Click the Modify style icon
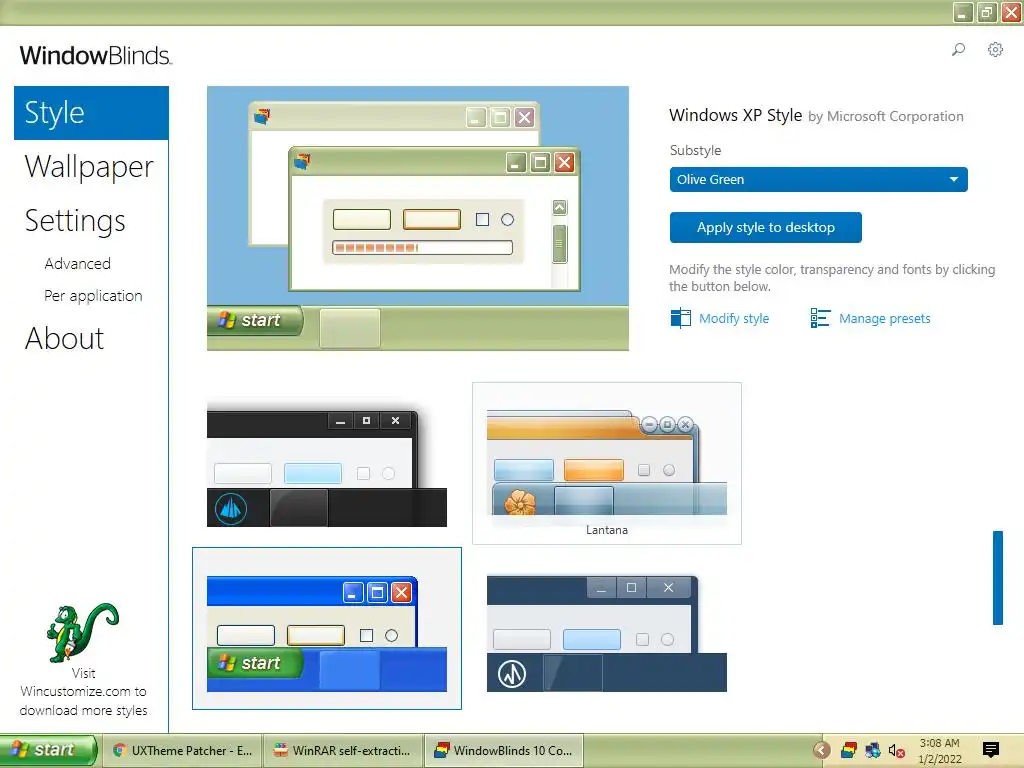The width and height of the screenshot is (1024, 768). point(680,318)
